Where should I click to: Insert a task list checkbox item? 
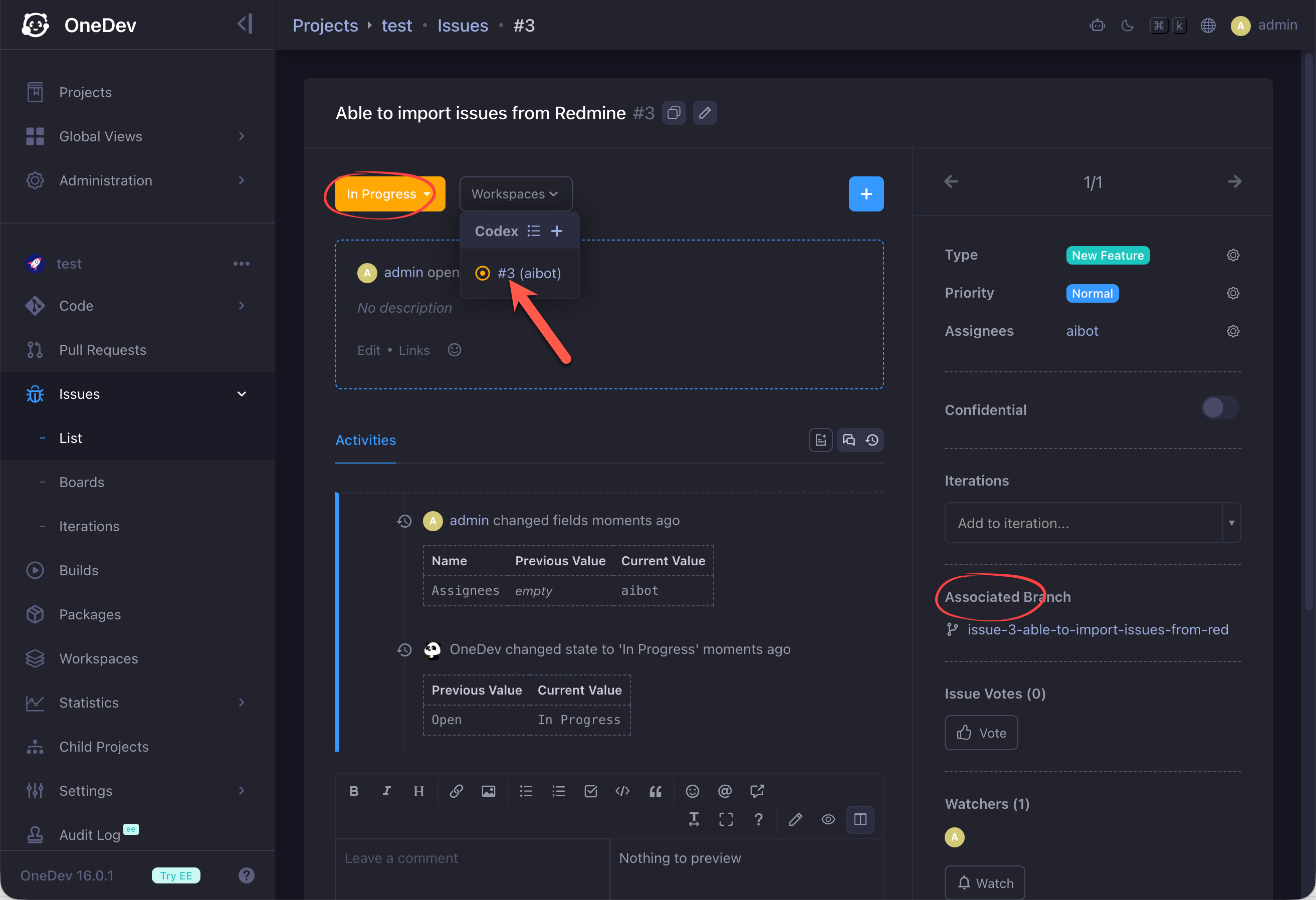coord(591,791)
